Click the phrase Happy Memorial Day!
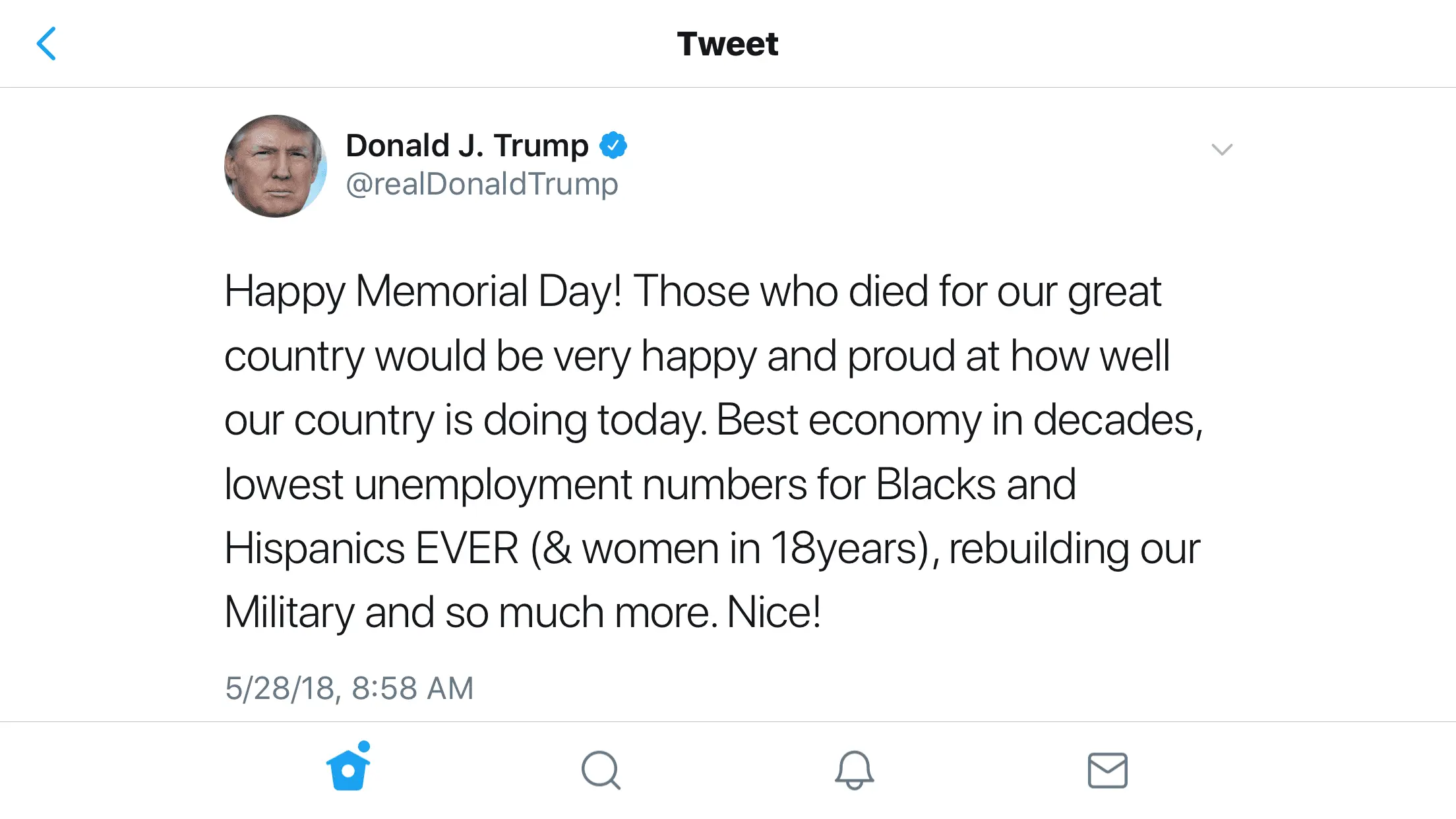The height and width of the screenshot is (819, 1456). [423, 291]
